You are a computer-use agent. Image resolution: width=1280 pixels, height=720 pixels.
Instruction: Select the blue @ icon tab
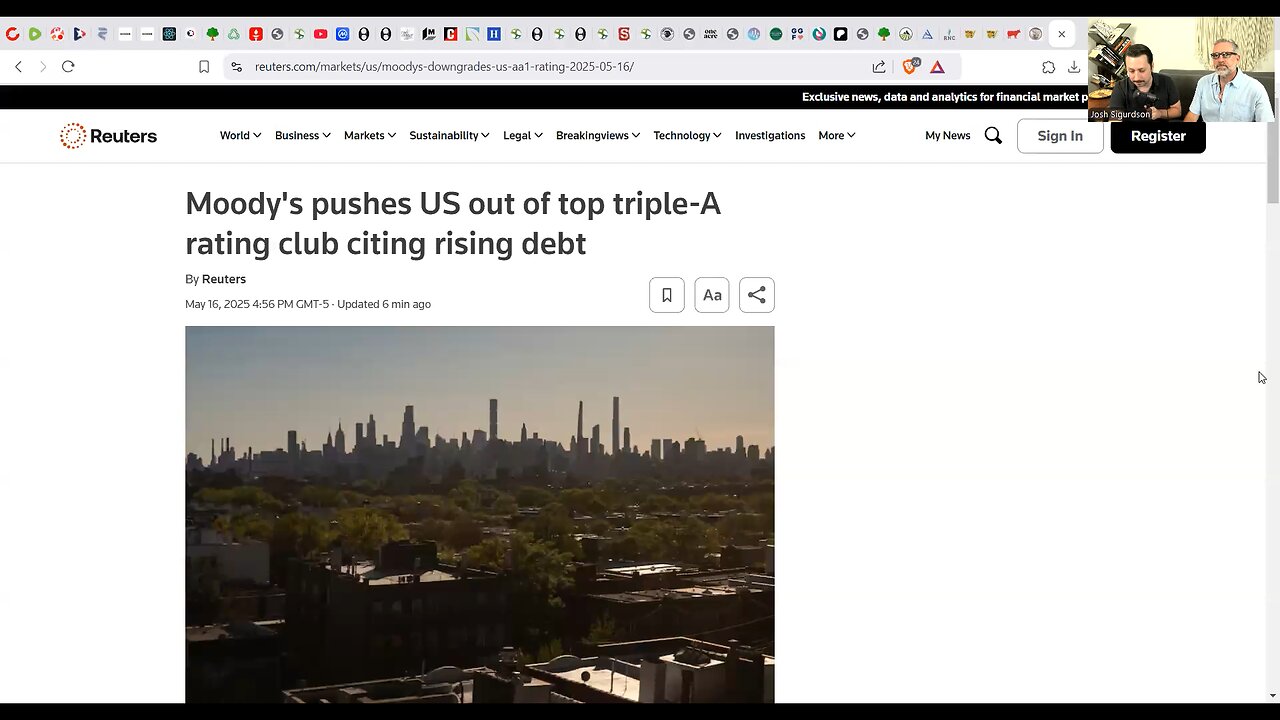click(342, 34)
